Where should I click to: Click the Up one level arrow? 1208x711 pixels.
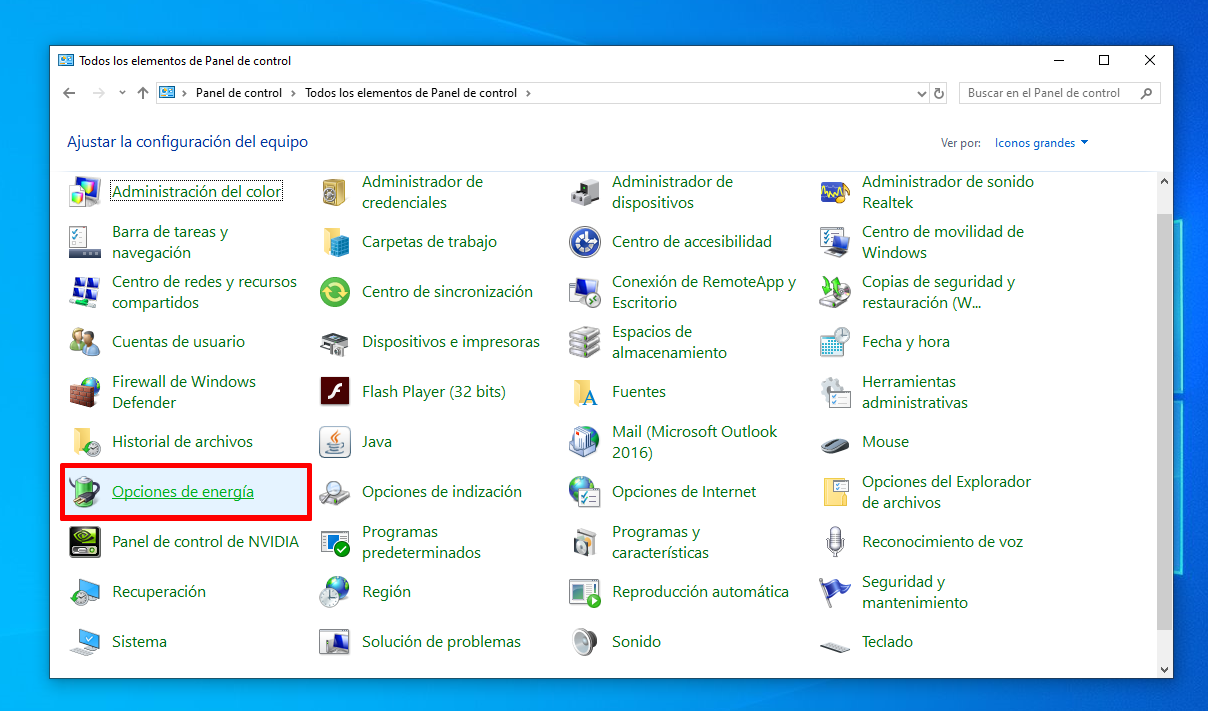click(x=143, y=93)
